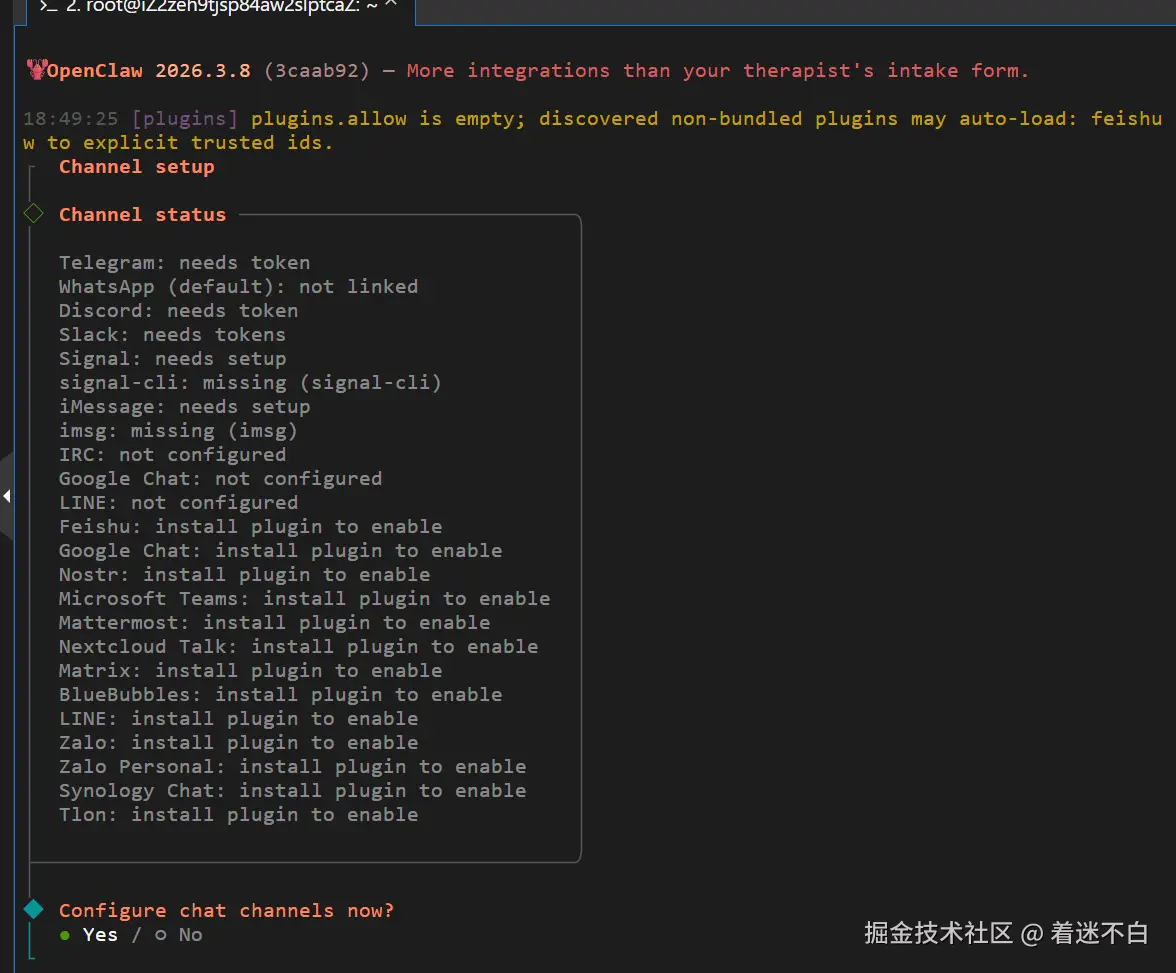The image size is (1176, 973).
Task: Close the root session terminal tab
Action: (391, 5)
